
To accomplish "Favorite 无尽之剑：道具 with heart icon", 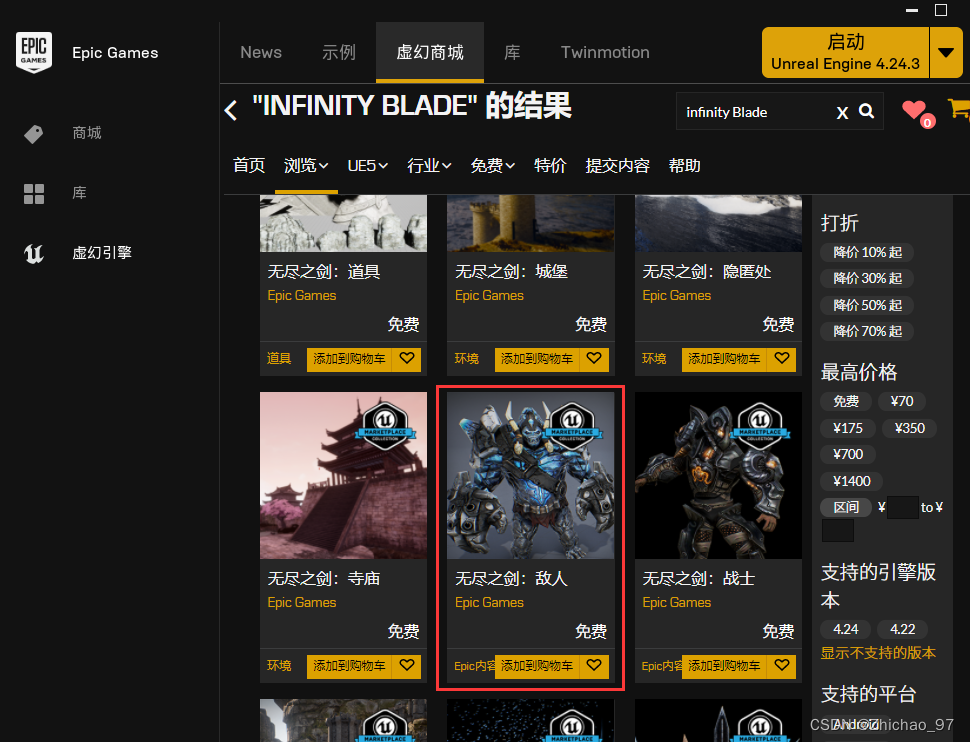I will pos(406,358).
